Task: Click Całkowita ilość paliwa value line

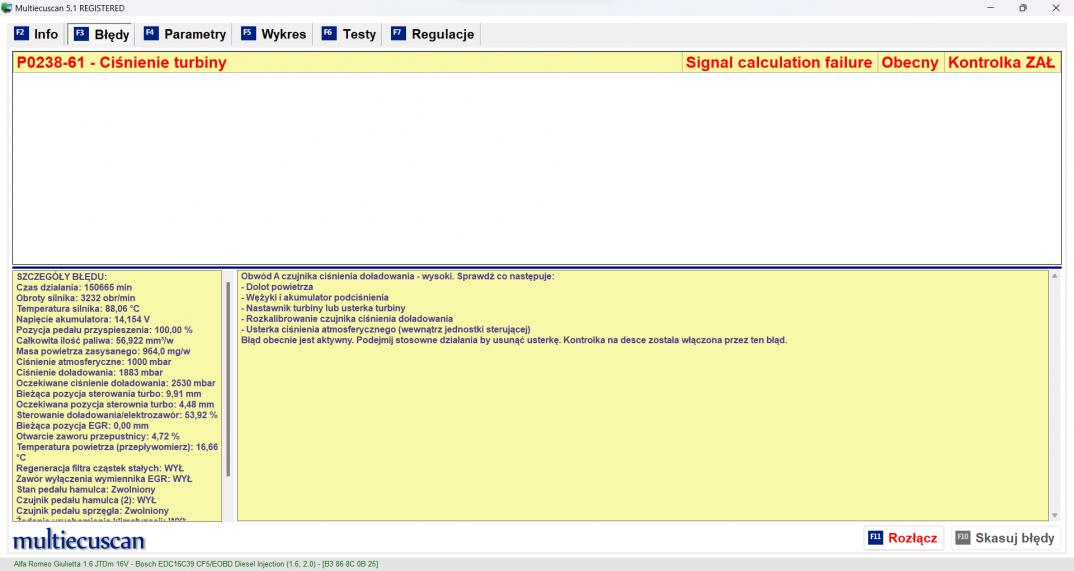Action: click(x=95, y=340)
